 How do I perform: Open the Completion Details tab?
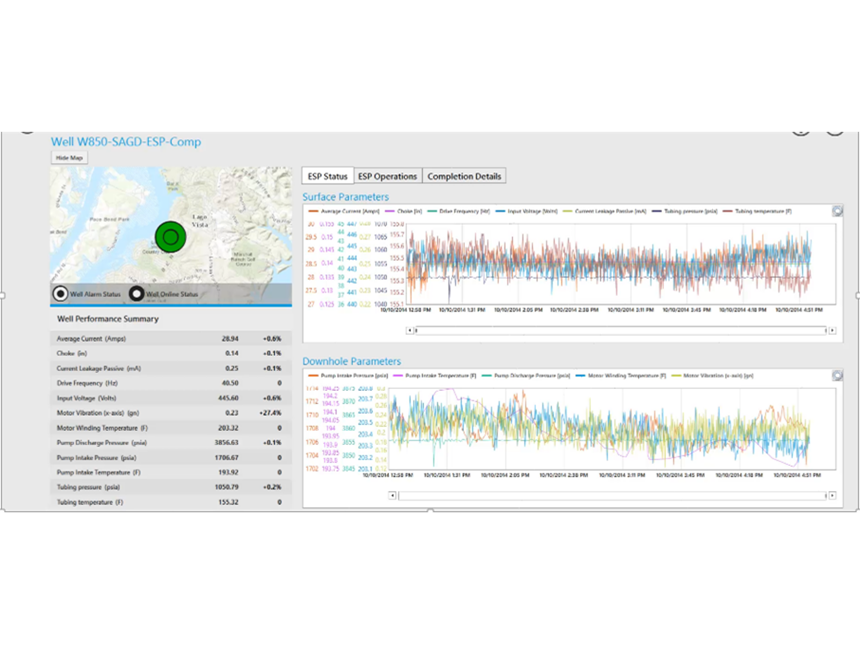click(x=464, y=176)
